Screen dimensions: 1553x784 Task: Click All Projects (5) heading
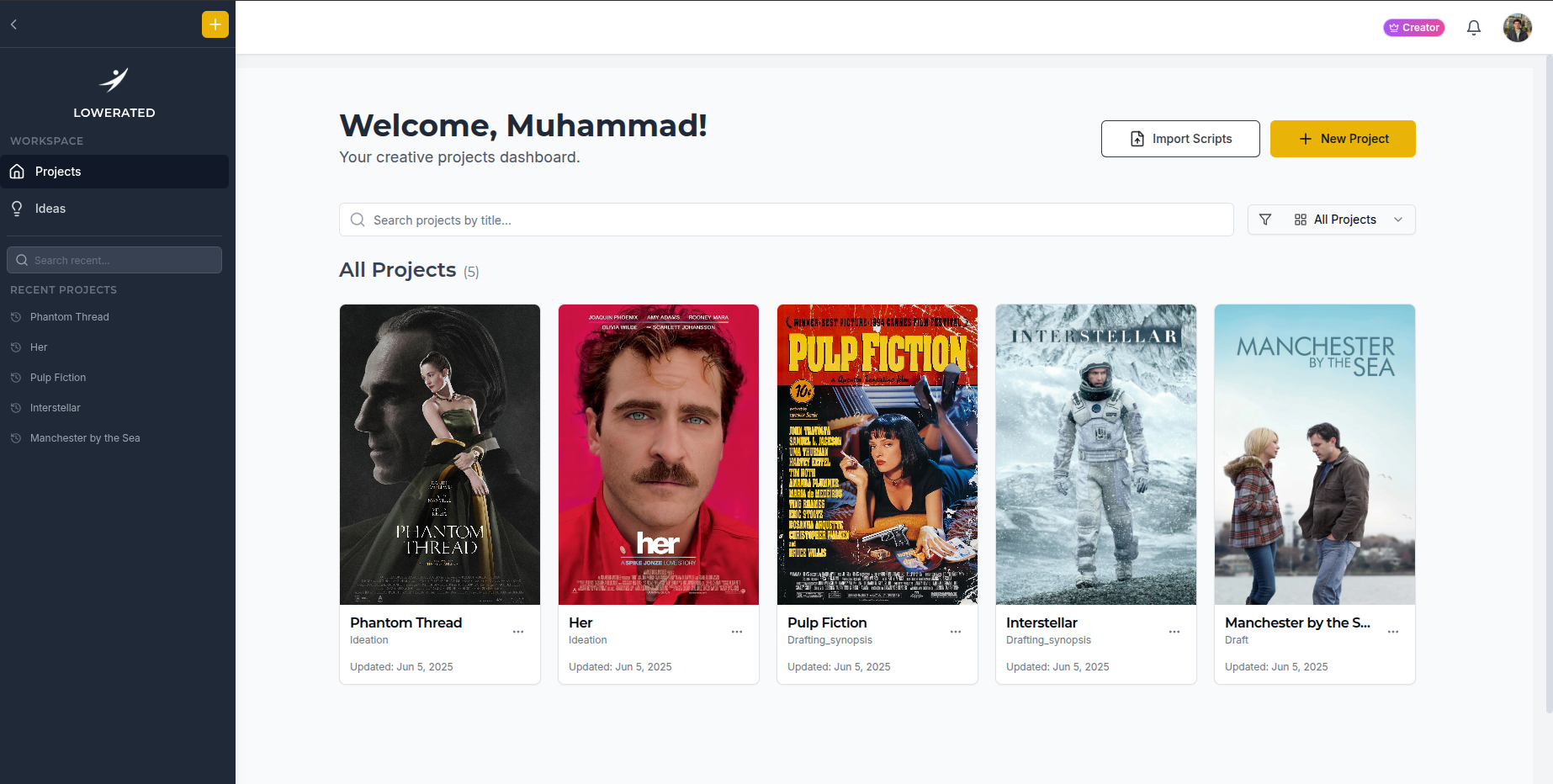[x=409, y=270]
